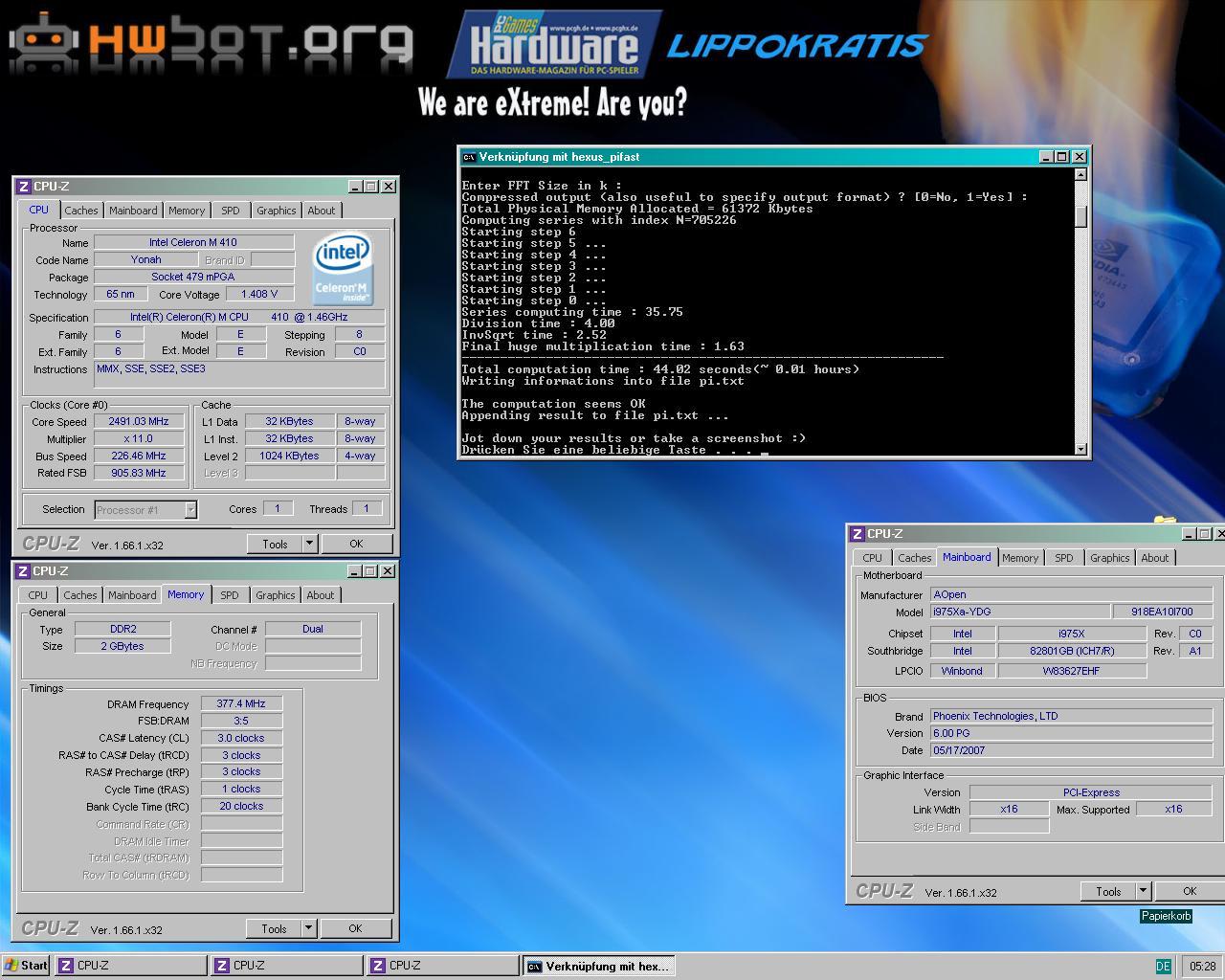This screenshot has height=980, width=1225.
Task: Click the system clock showing 05:28
Action: 1203,967
